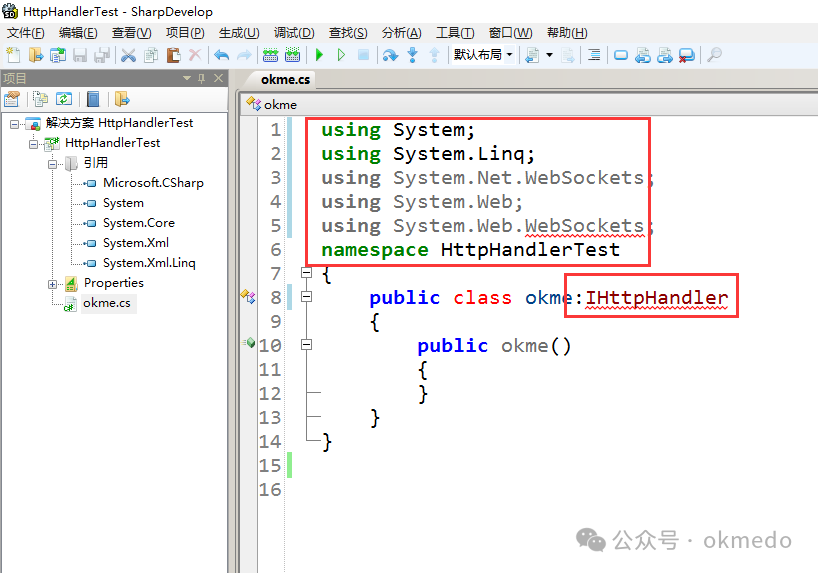The image size is (818, 573).
Task: Open the 生成(U) menu
Action: [x=239, y=33]
